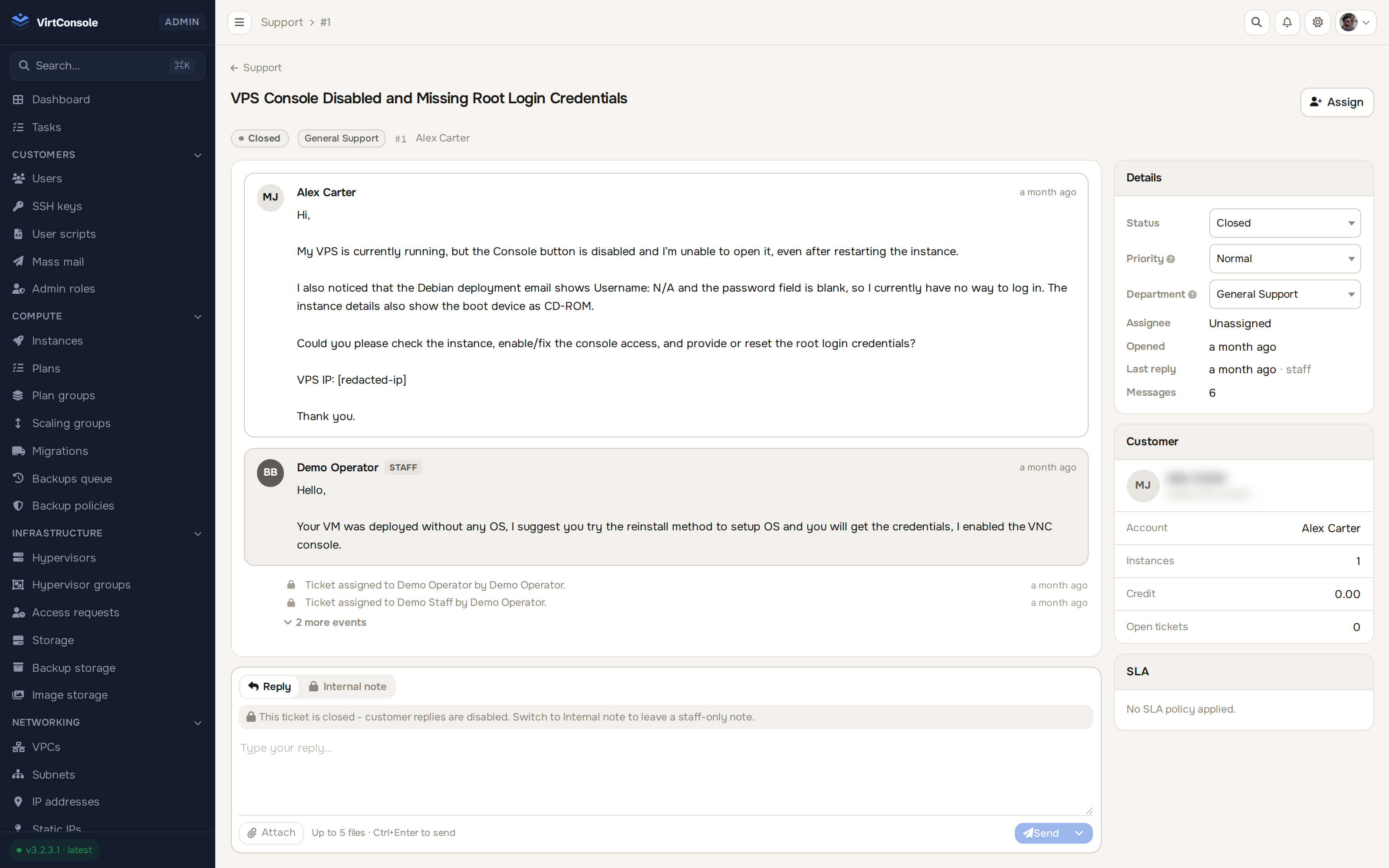Open the Send options dropdown arrow
The image size is (1389, 868).
coord(1079,833)
